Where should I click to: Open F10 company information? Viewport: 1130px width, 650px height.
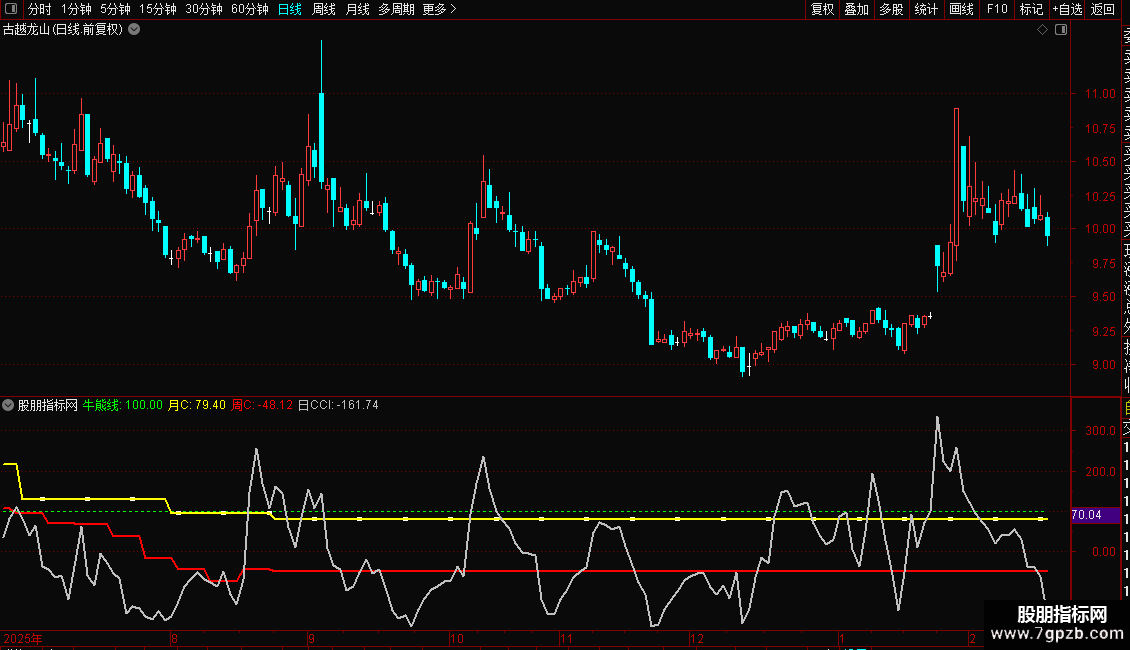[x=997, y=9]
